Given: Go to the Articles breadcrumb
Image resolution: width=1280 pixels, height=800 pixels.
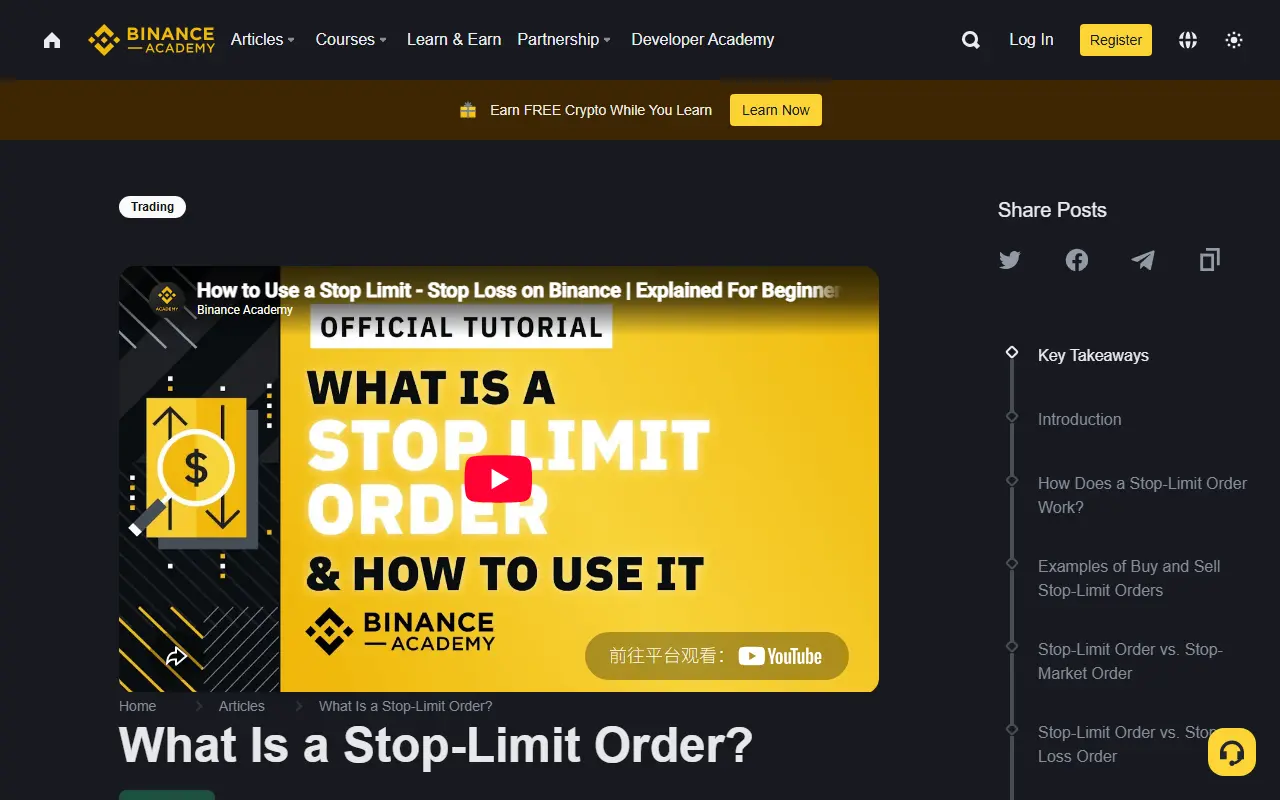Looking at the screenshot, I should click(x=242, y=706).
